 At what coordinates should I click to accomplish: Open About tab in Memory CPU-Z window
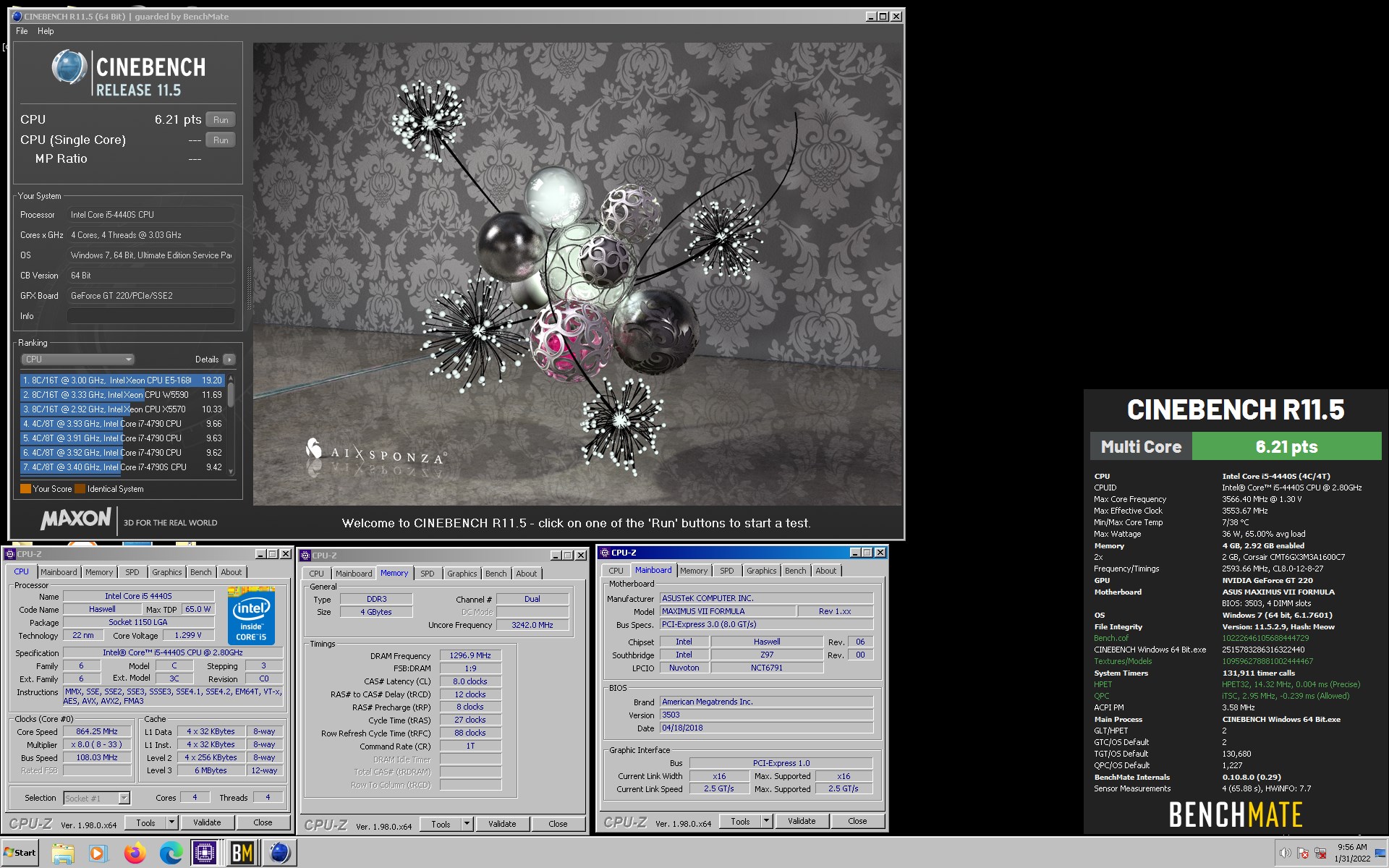click(x=527, y=574)
